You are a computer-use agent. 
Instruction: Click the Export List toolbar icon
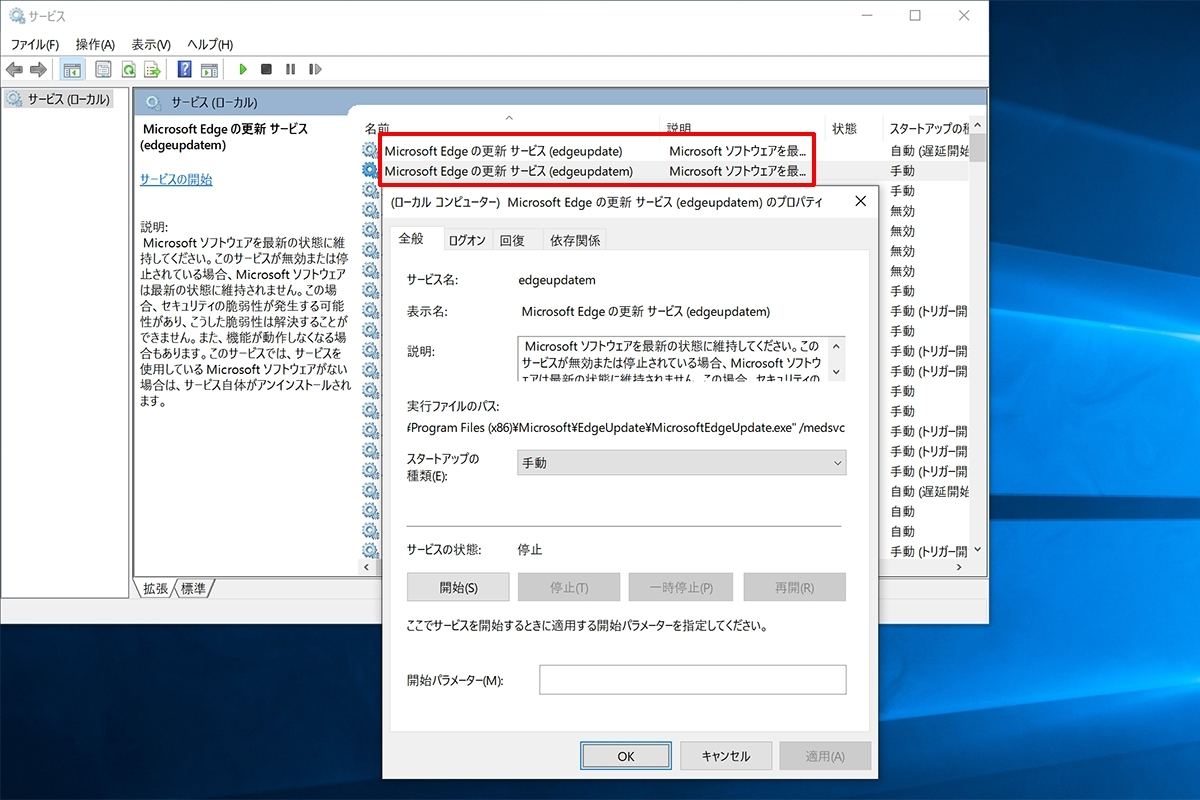153,69
